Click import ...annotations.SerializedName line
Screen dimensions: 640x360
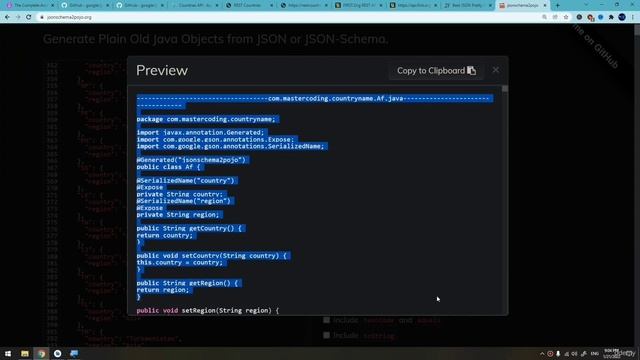(x=230, y=146)
